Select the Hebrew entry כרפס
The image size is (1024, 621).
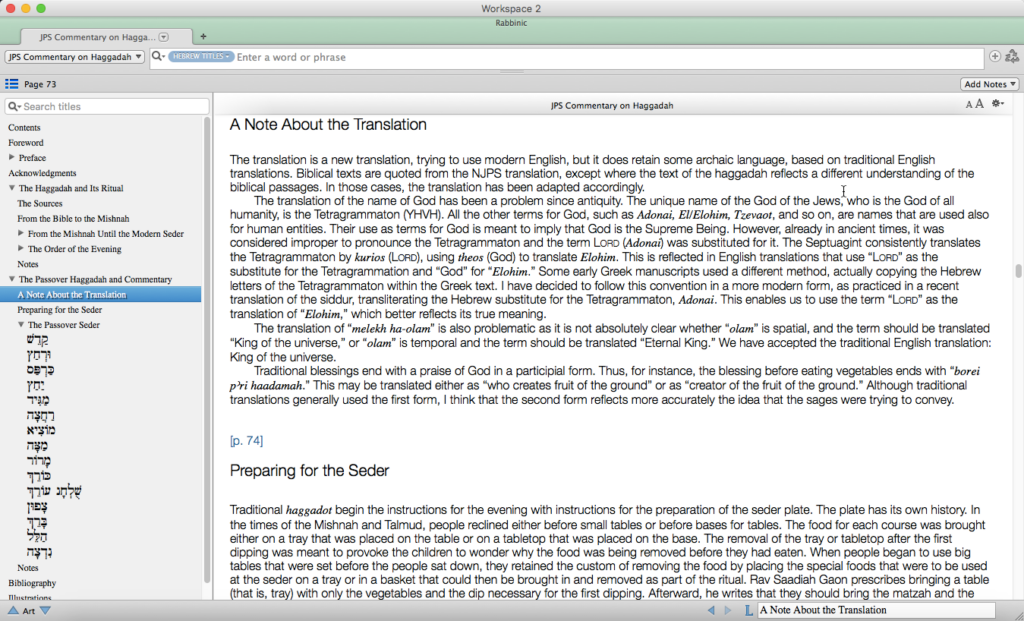(x=40, y=370)
